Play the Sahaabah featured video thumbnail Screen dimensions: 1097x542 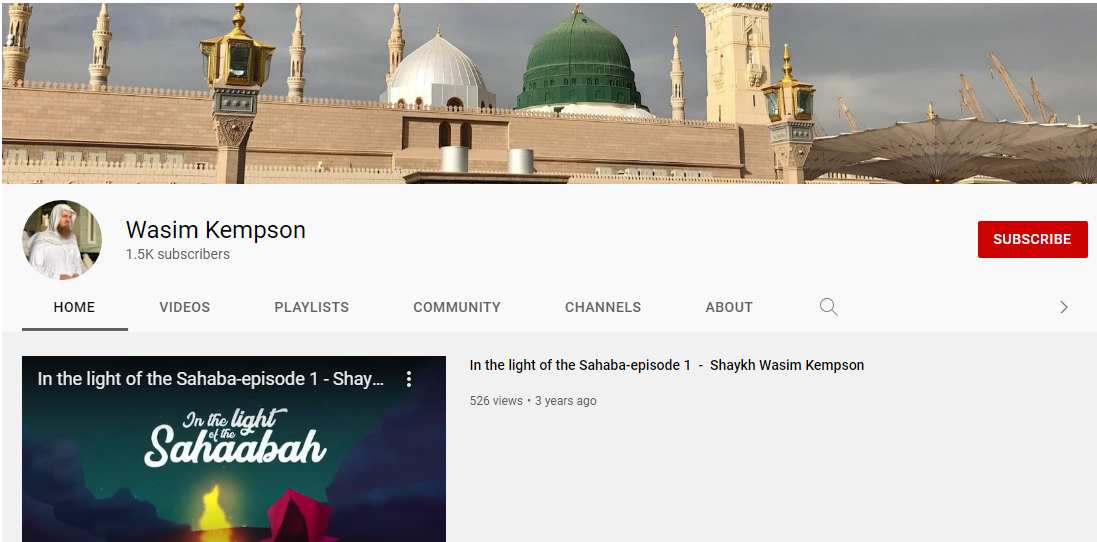click(234, 460)
